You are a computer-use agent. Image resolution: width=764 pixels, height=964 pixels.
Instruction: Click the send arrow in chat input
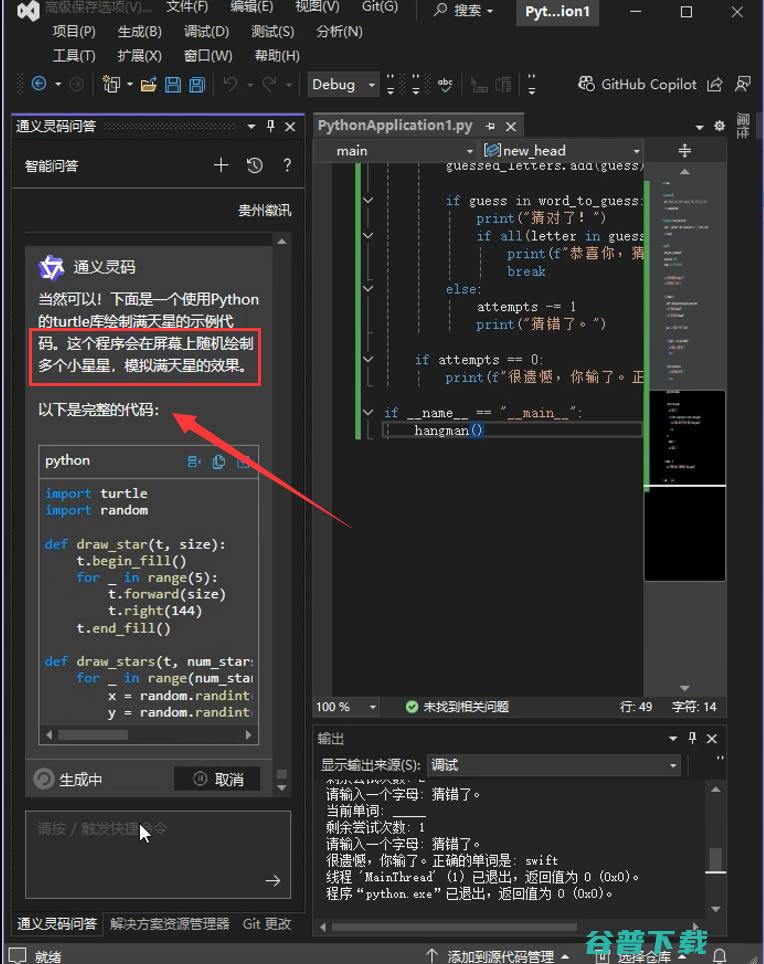tap(273, 881)
